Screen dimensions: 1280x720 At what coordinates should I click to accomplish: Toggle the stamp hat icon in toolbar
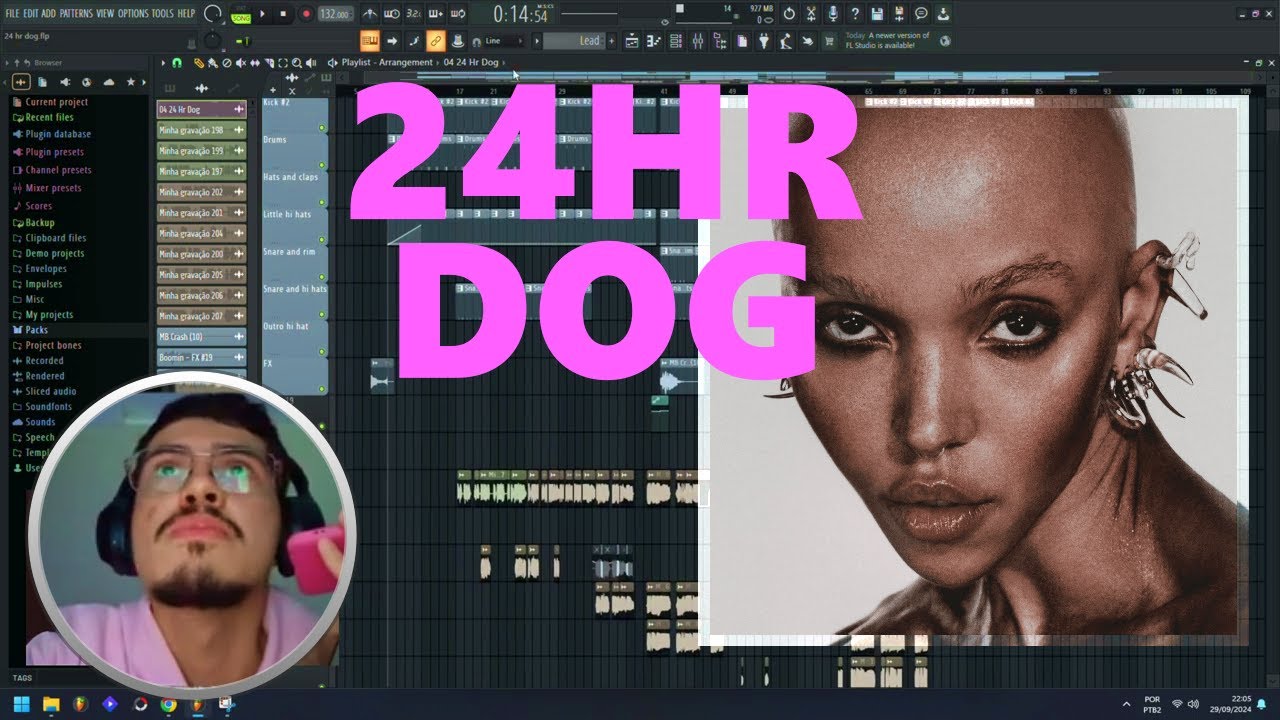click(x=457, y=41)
